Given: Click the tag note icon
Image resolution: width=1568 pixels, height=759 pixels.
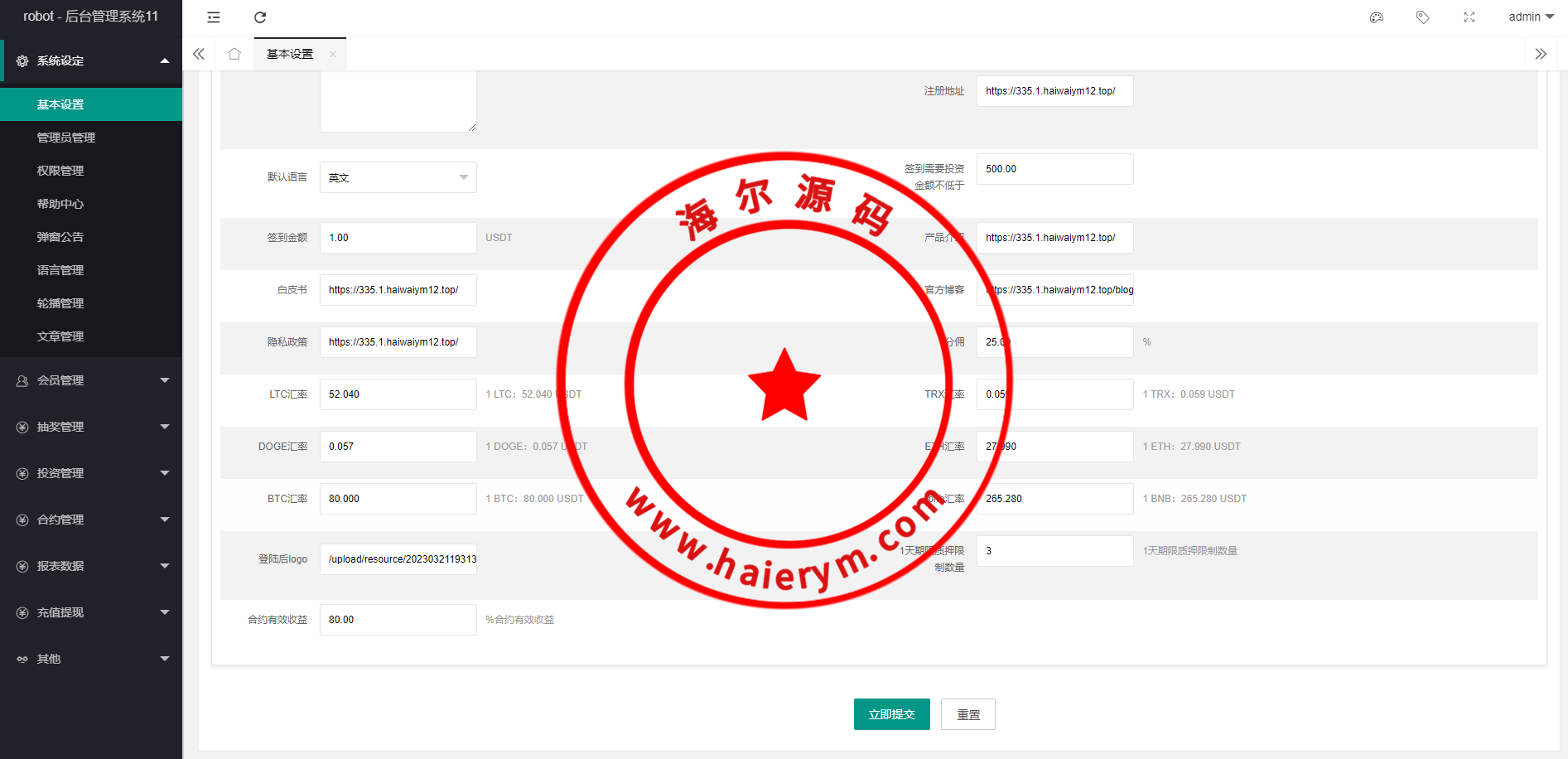Looking at the screenshot, I should 1422,17.
